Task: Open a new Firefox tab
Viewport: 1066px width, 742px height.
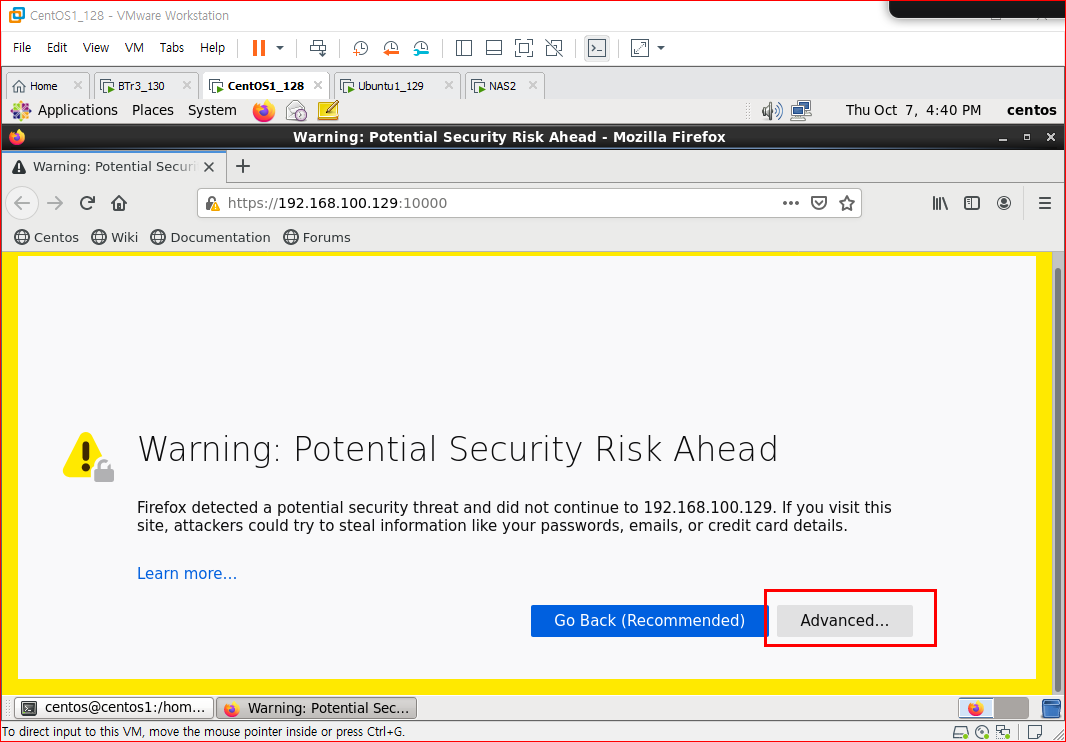Action: coord(243,167)
